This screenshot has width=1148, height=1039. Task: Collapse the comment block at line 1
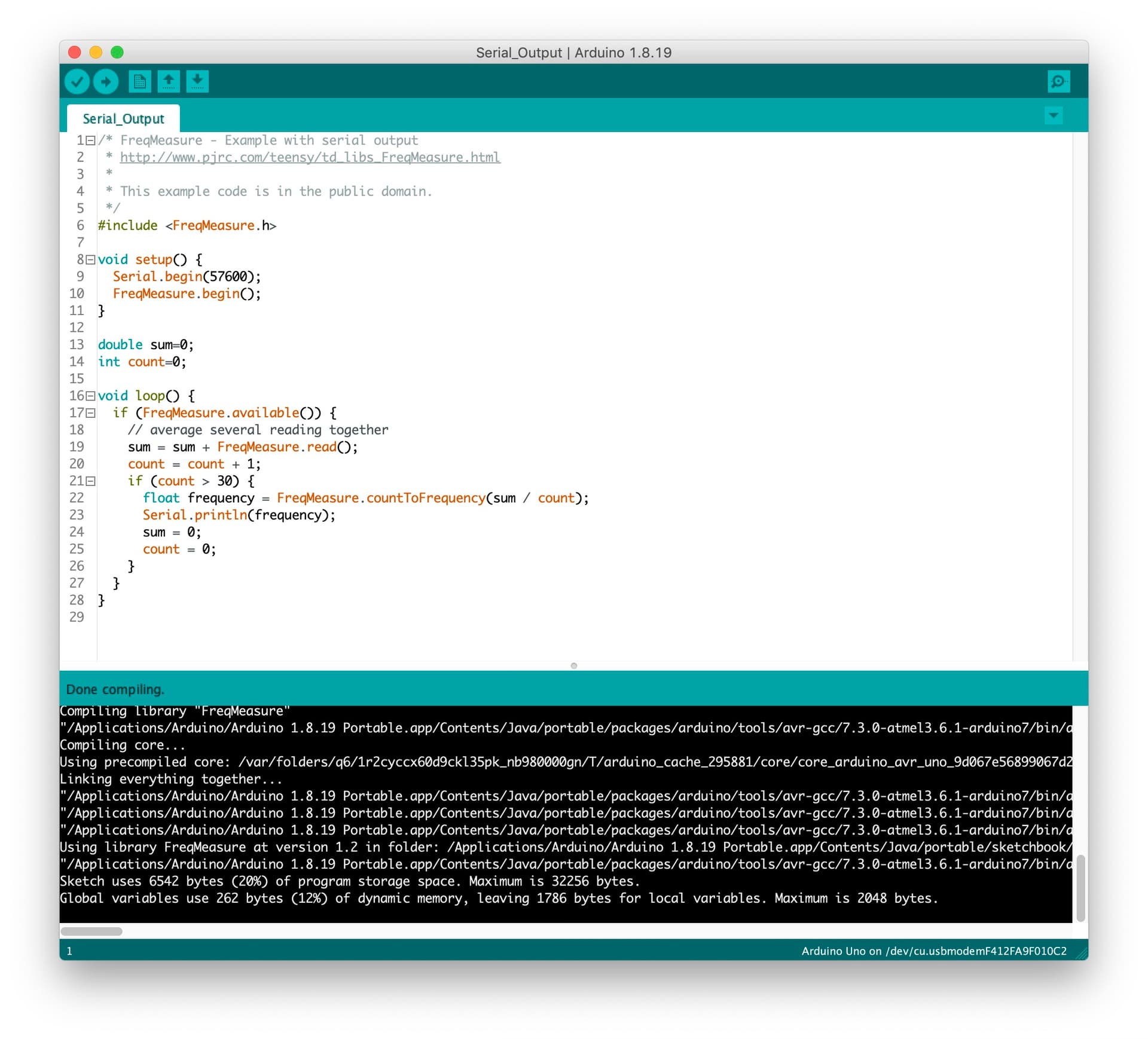[91, 140]
